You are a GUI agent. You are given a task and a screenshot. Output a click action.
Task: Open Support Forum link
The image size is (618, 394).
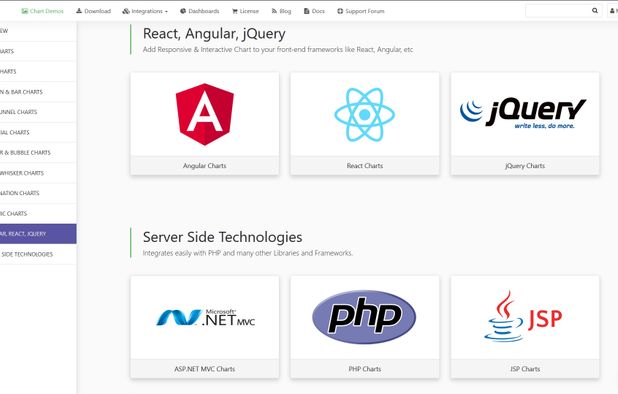[x=361, y=11]
